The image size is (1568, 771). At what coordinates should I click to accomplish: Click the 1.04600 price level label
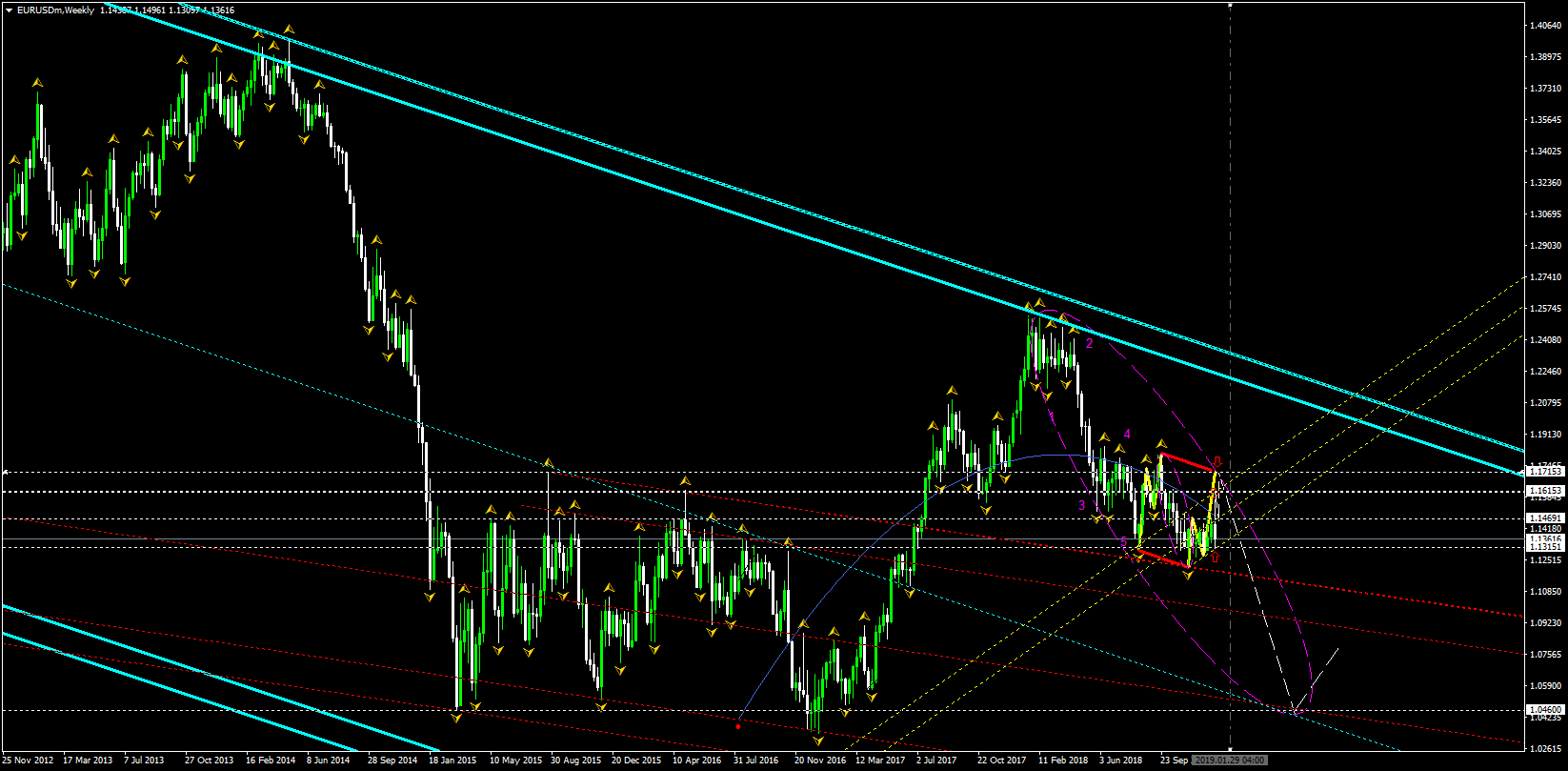click(x=1544, y=710)
